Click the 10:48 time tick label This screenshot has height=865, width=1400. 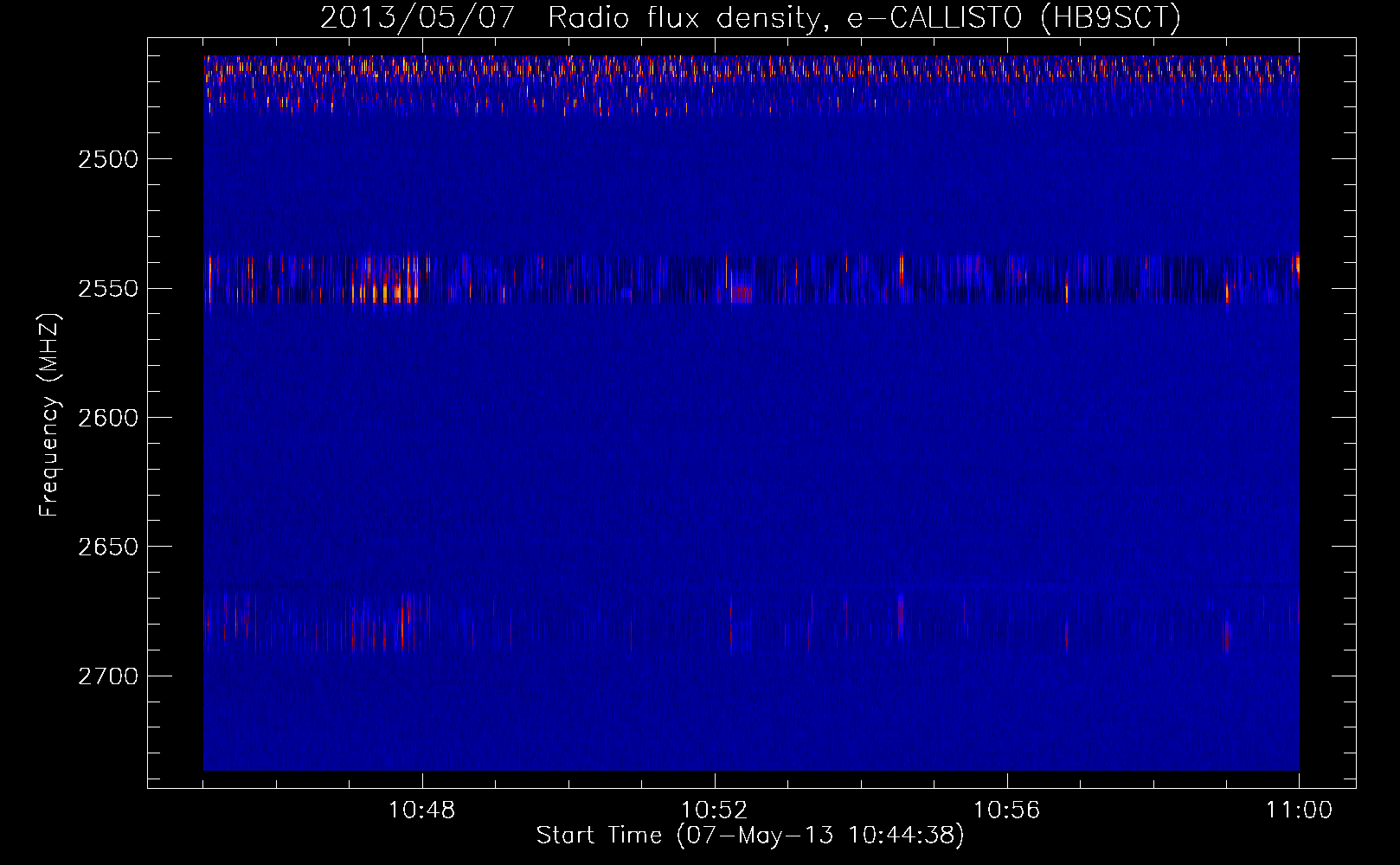point(422,811)
